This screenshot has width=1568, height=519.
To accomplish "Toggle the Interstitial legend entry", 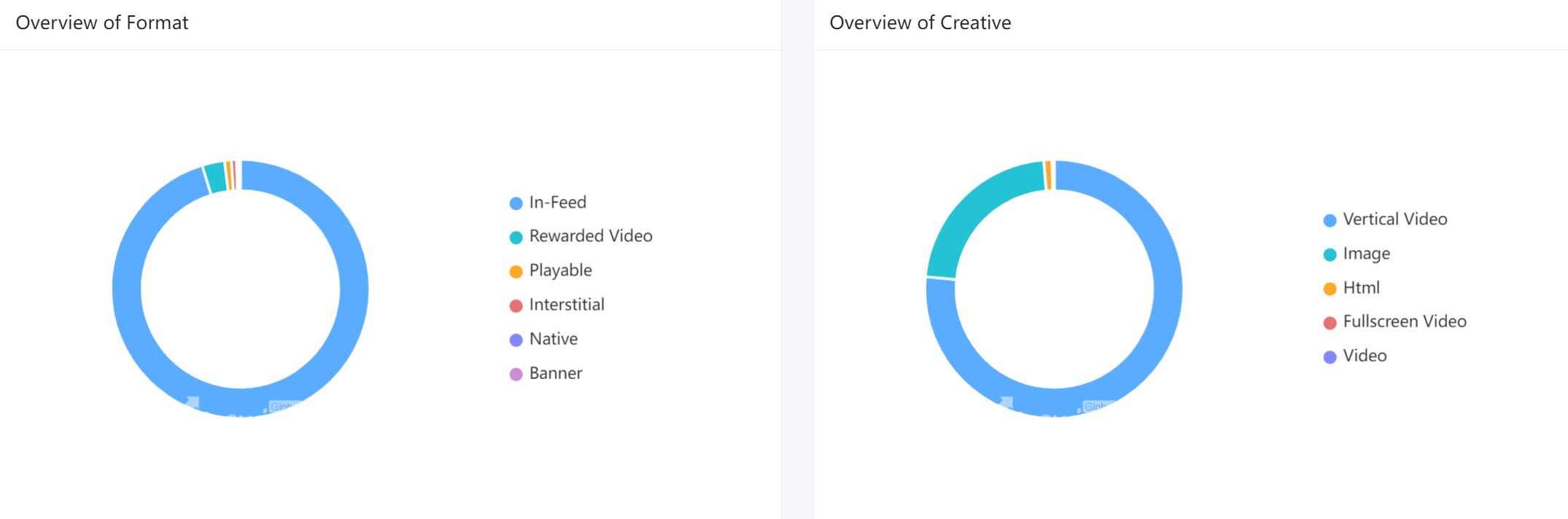I will pos(556,305).
